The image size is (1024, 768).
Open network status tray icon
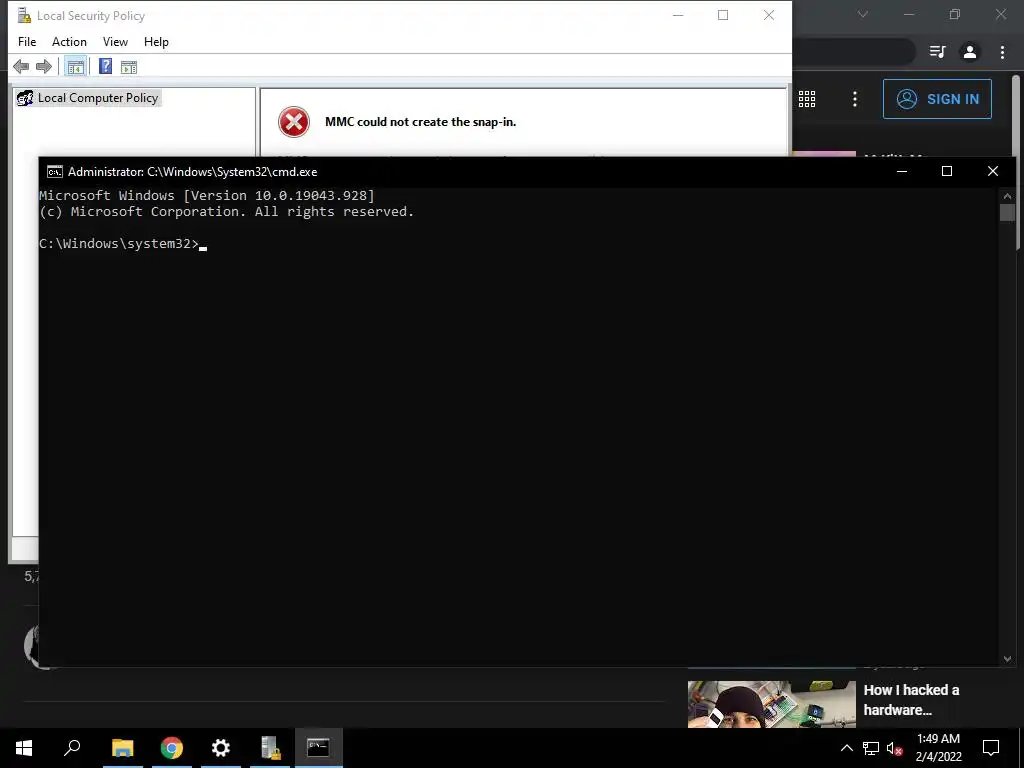tap(871, 748)
